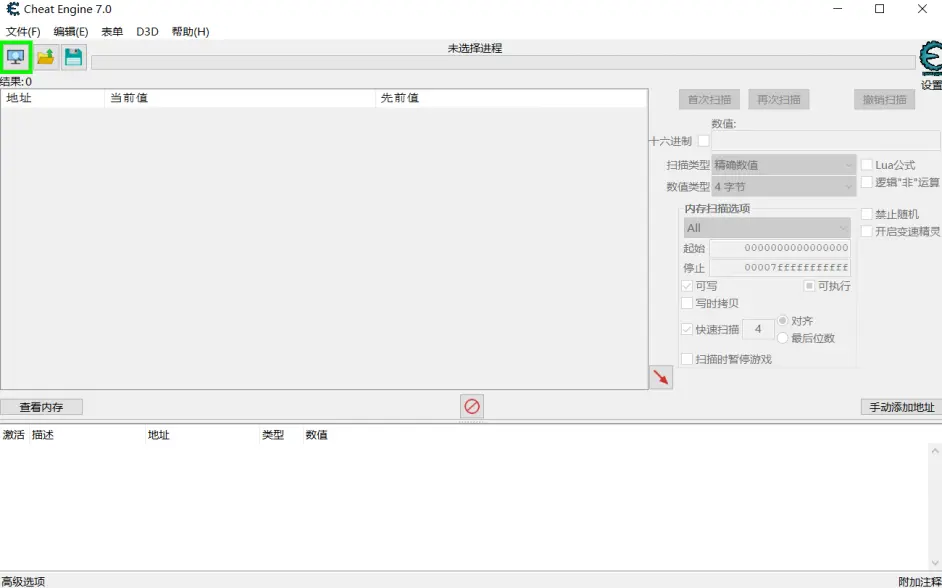Image resolution: width=942 pixels, height=588 pixels.
Task: Enable the 十六进制 checkbox
Action: (703, 141)
